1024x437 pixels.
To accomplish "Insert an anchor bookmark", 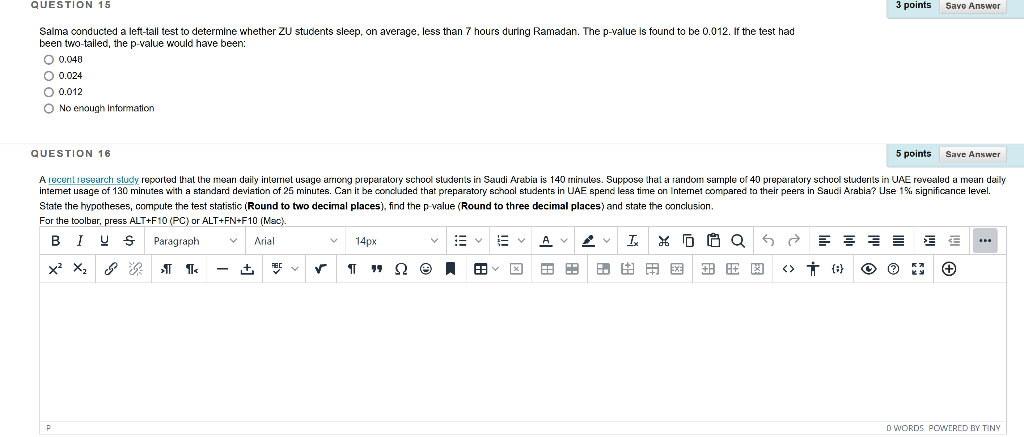I will pos(450,268).
